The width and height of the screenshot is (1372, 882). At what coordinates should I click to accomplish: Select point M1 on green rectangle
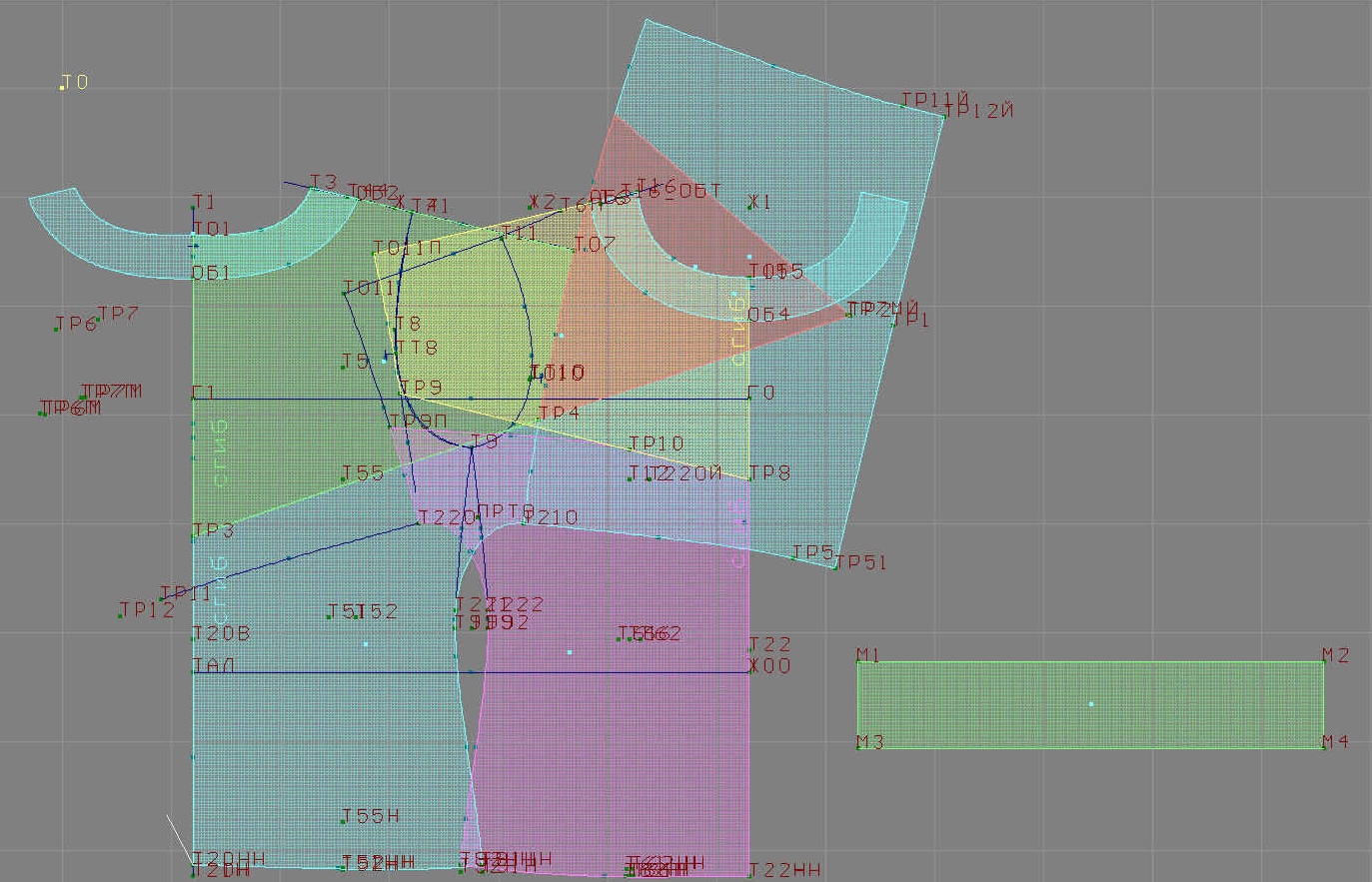[x=858, y=662]
